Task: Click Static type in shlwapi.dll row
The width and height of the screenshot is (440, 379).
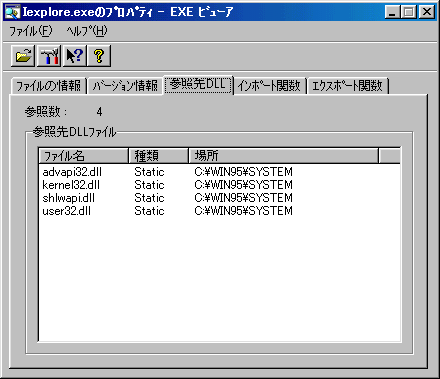Action: (x=149, y=198)
